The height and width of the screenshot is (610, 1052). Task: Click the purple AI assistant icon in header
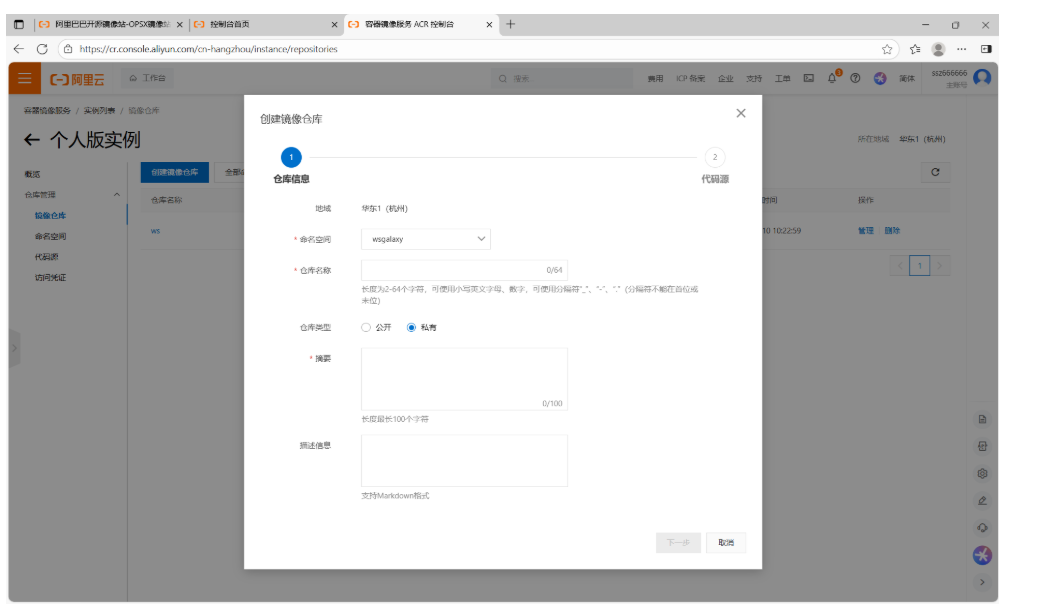click(880, 79)
